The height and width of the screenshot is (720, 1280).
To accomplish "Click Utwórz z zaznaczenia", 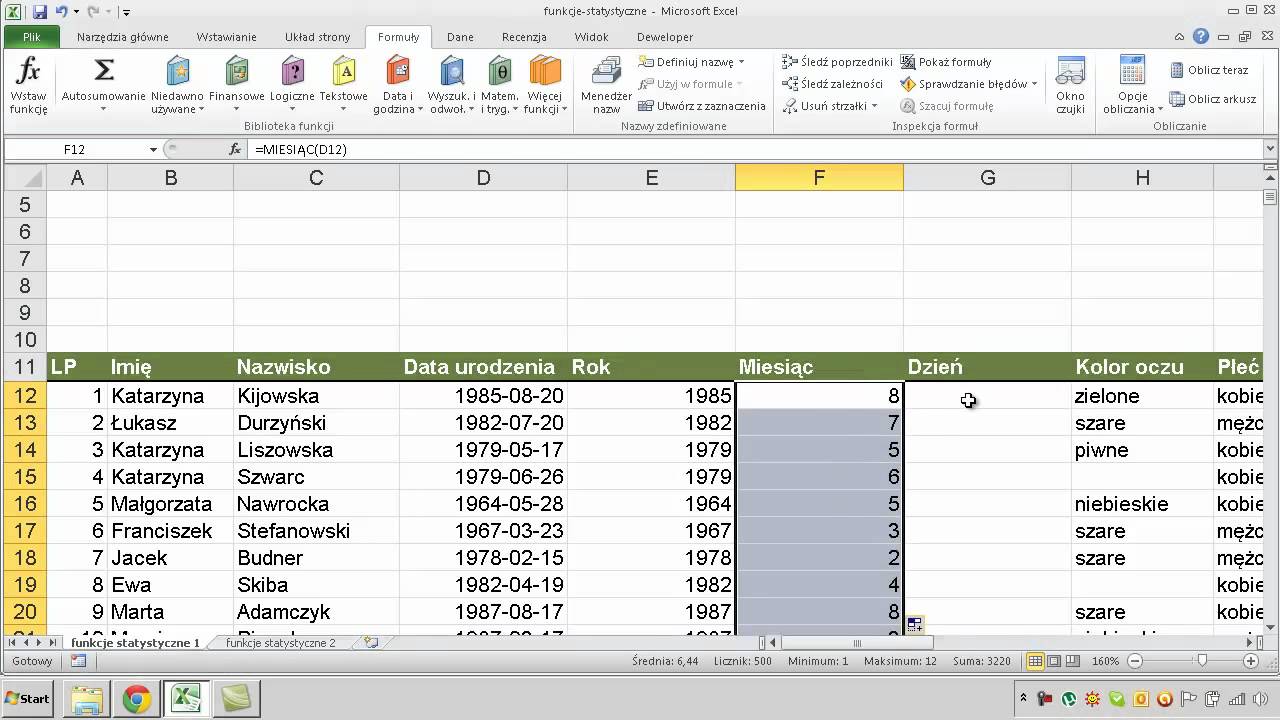I will pyautogui.click(x=701, y=106).
